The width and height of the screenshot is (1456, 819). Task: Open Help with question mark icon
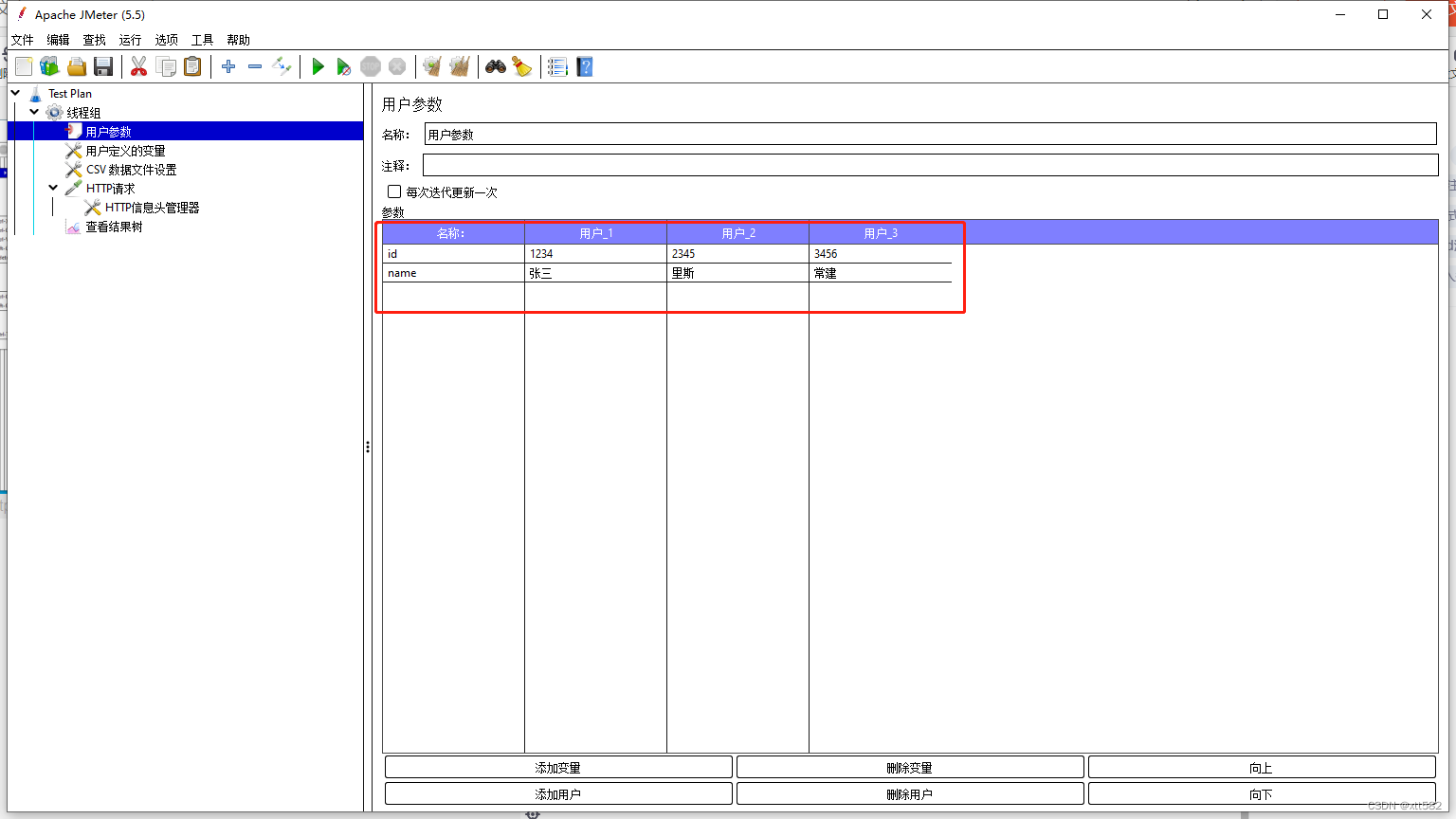[x=585, y=66]
